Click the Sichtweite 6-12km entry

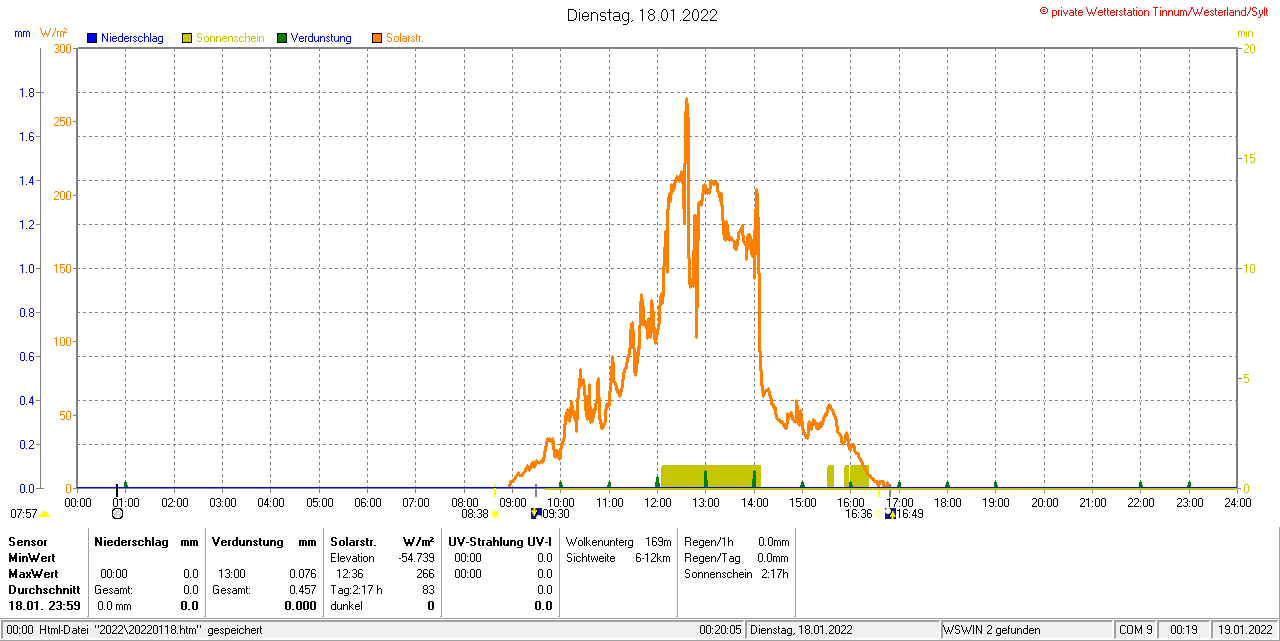point(618,558)
